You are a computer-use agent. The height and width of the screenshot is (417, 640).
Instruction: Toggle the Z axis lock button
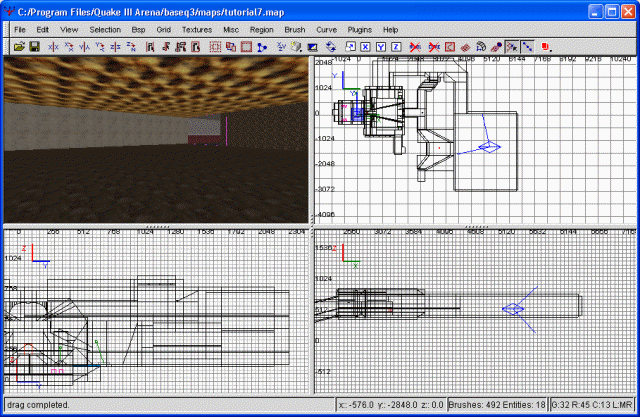coord(396,47)
